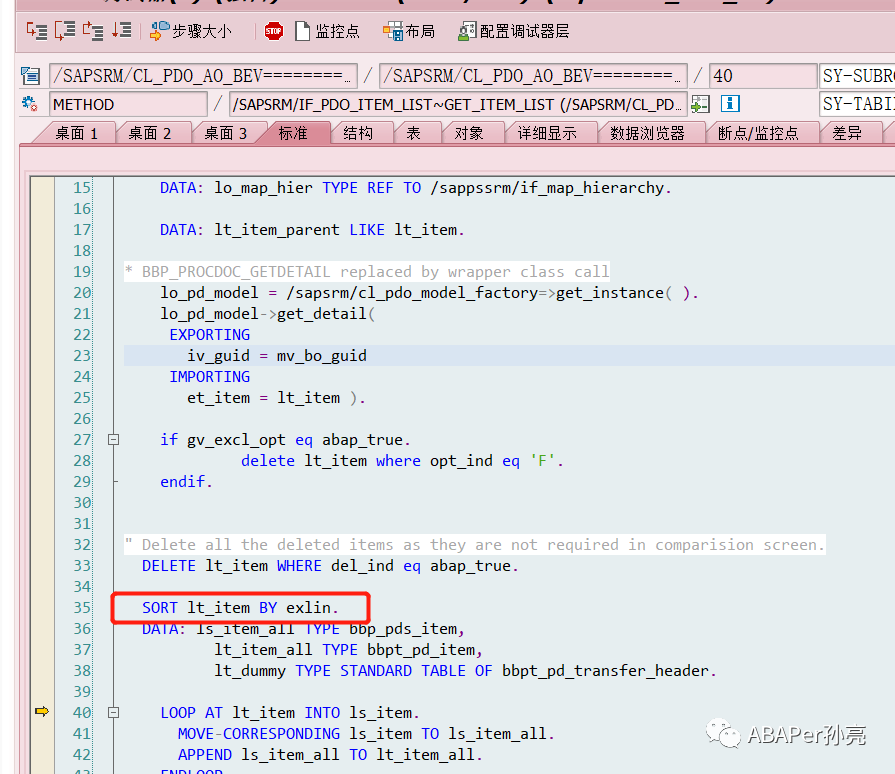Click del_ind on line 33
Screen dimensions: 895x774
click(x=362, y=566)
